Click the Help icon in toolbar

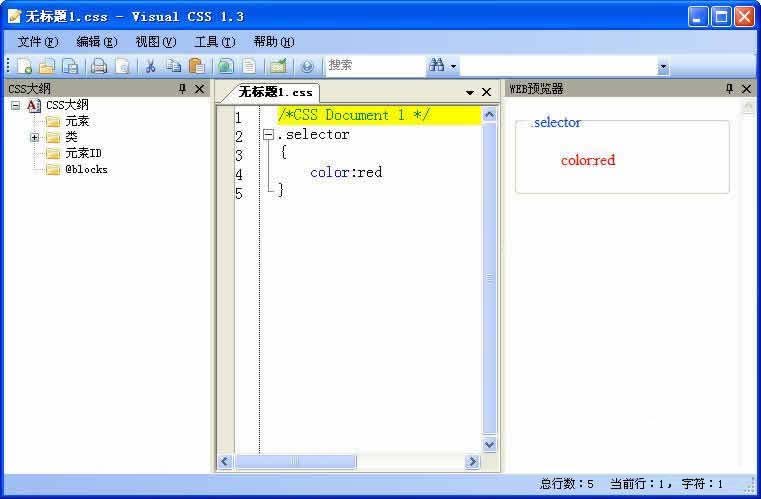click(307, 66)
